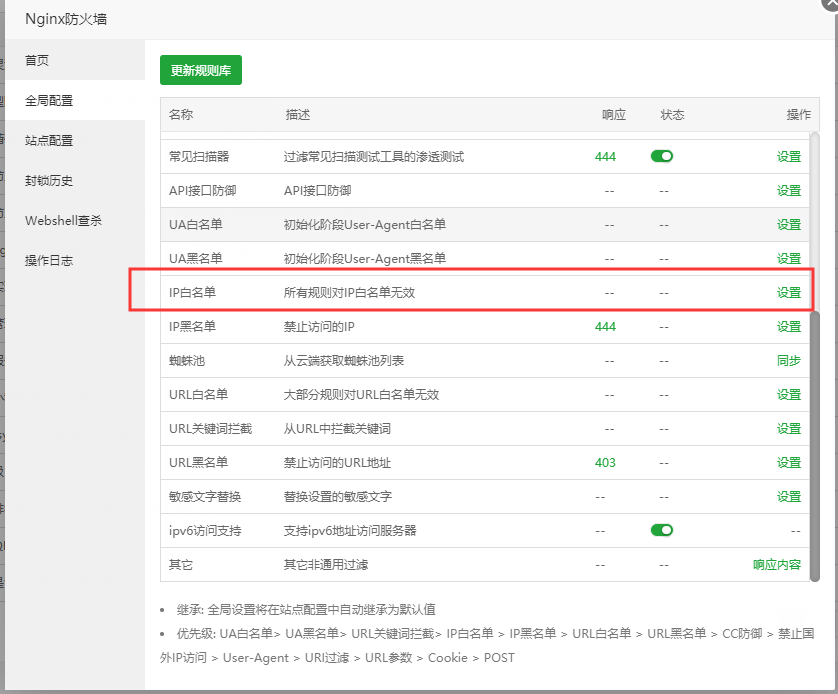The width and height of the screenshot is (838, 694).
Task: Select the URL关键词拦截 rule name
Action: coord(211,428)
